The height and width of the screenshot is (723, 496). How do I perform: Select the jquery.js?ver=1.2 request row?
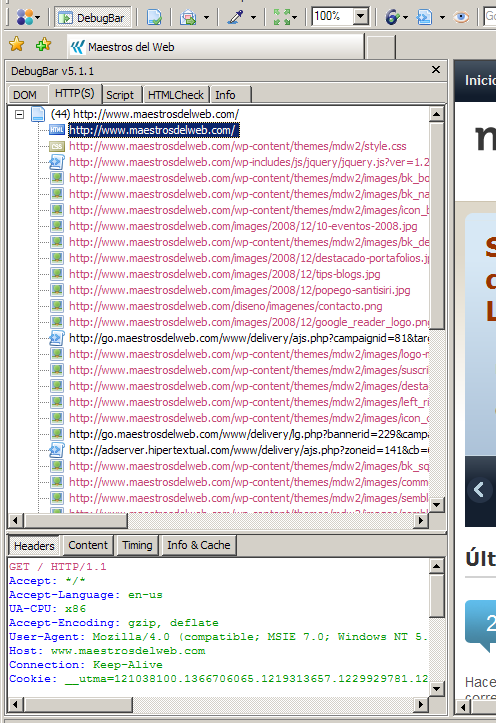tap(249, 162)
